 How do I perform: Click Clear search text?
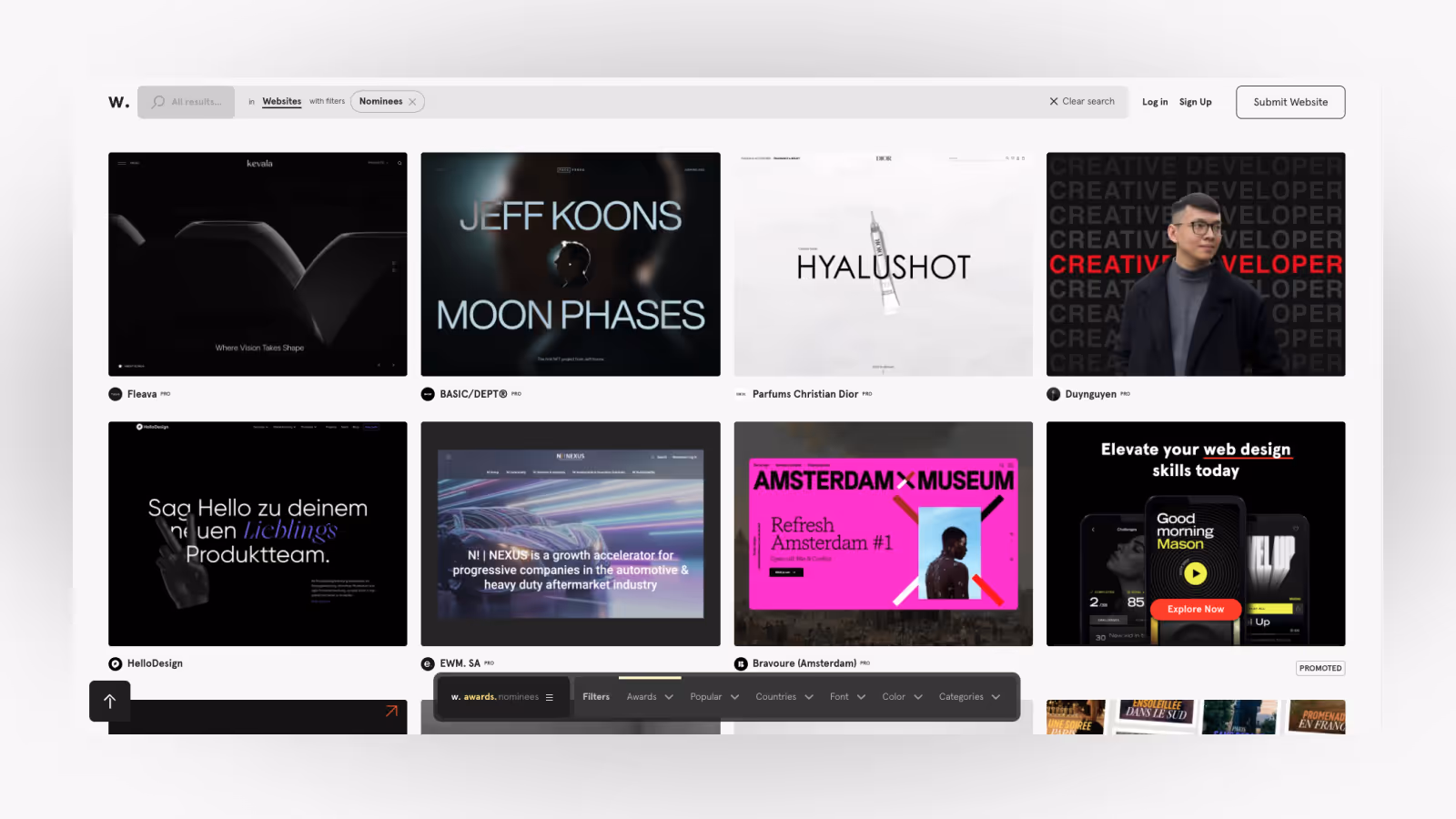(x=1088, y=102)
